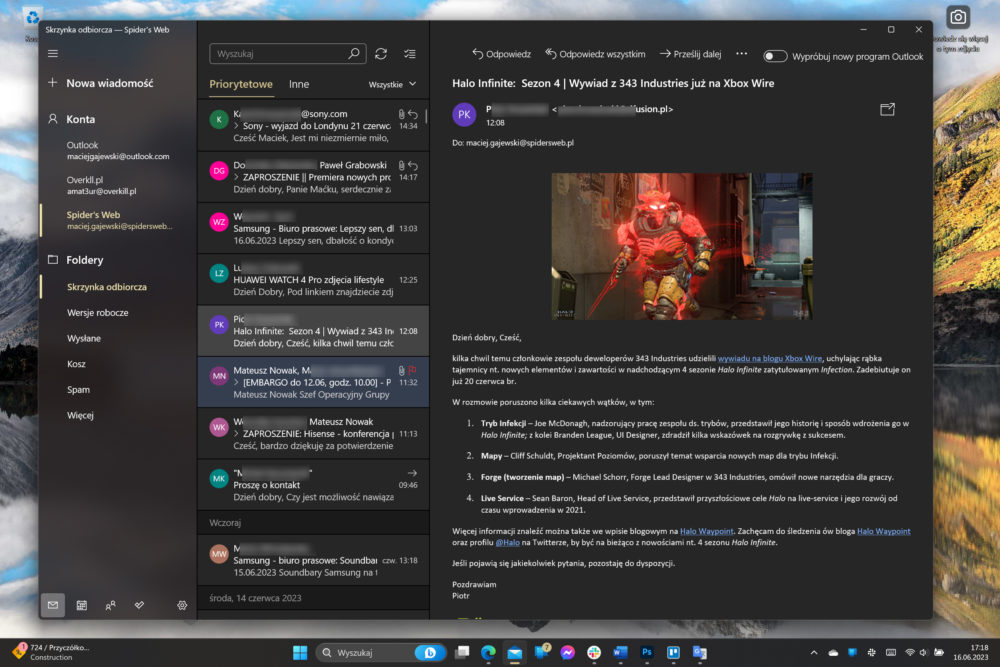
Task: Select the Outlook maciejgajewski@outlook.com account
Action: click(x=118, y=150)
